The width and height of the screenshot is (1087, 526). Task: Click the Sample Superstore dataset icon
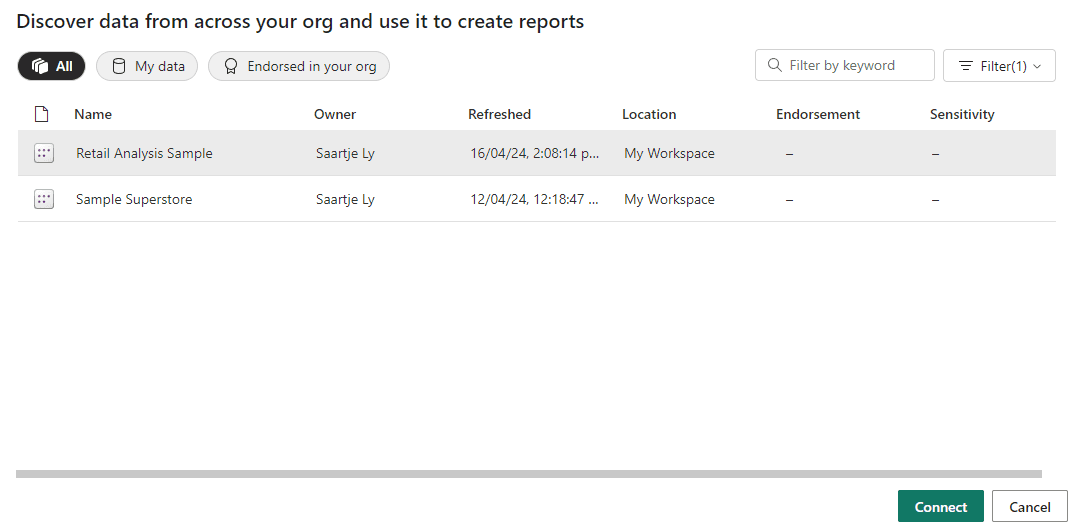(44, 200)
